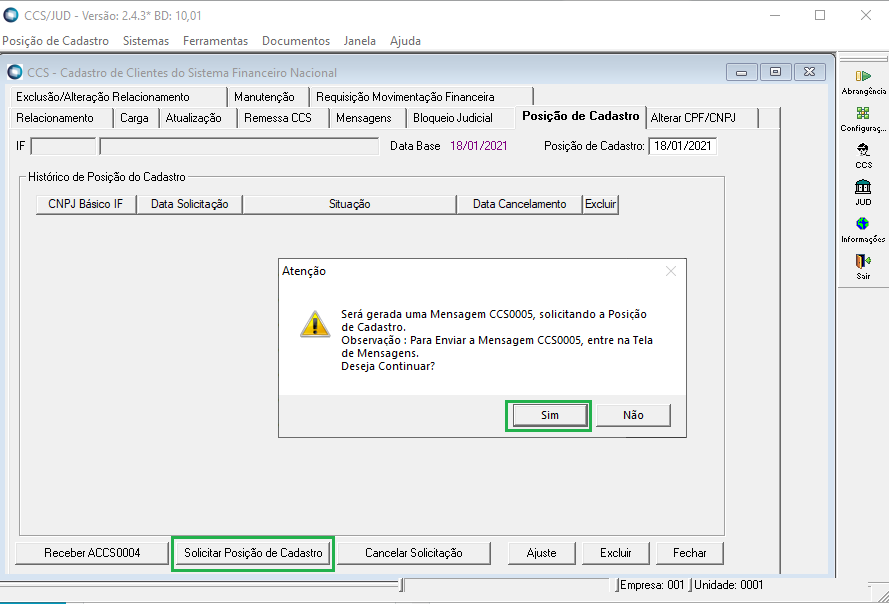889x604 pixels.
Task: Open the Abrangência sidebar icon
Action: pyautogui.click(x=863, y=82)
